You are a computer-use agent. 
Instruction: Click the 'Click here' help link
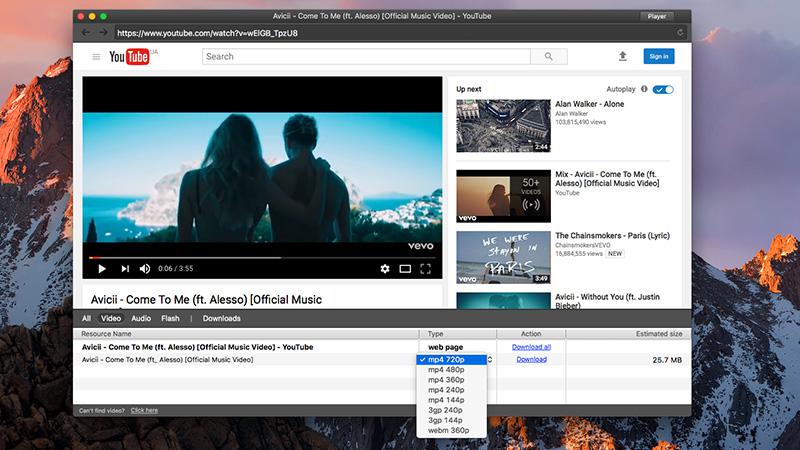(144, 410)
